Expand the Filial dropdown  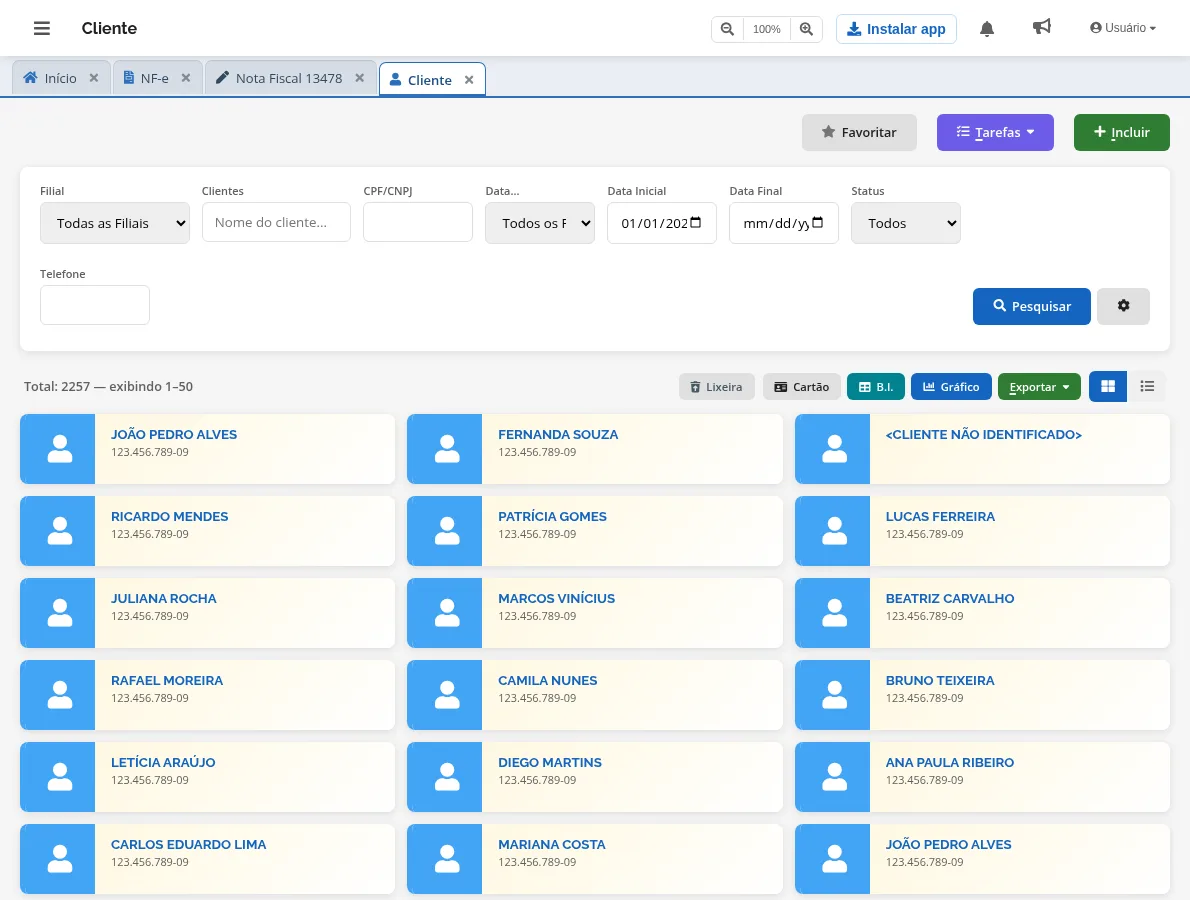tap(115, 223)
